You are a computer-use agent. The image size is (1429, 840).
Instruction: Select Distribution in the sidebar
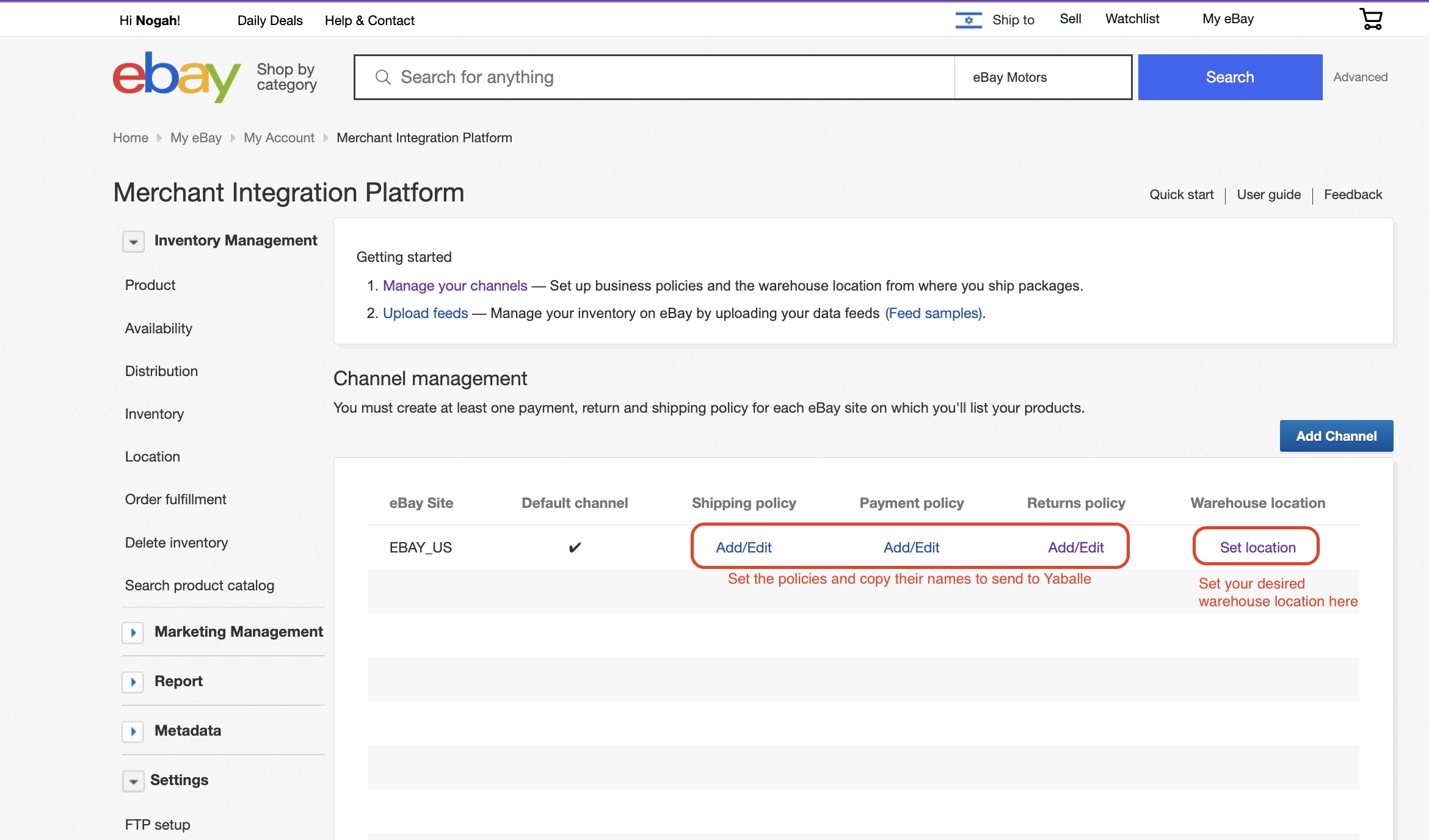coord(161,371)
